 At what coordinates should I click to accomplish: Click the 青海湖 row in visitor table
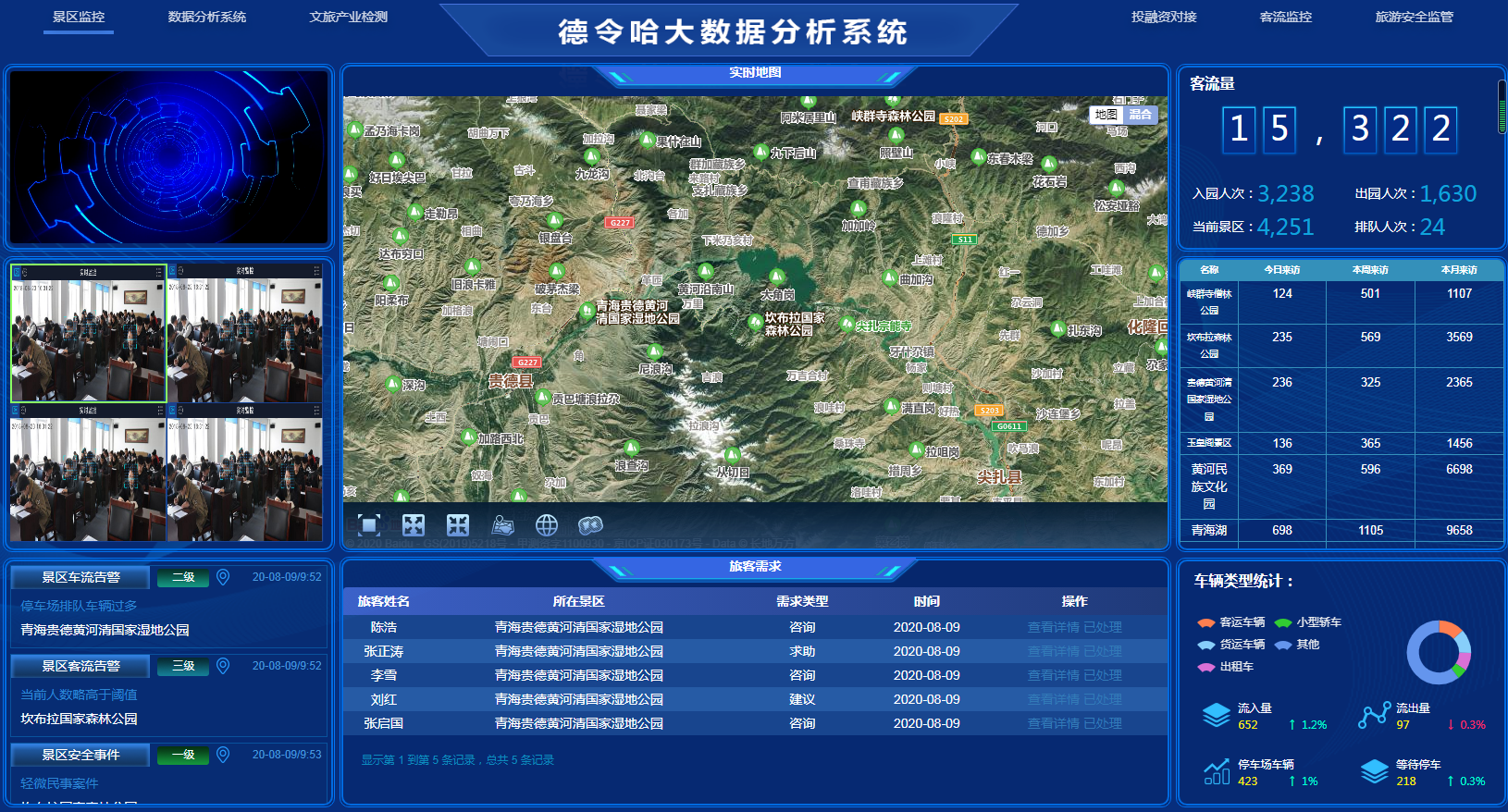pyautogui.click(x=1341, y=530)
